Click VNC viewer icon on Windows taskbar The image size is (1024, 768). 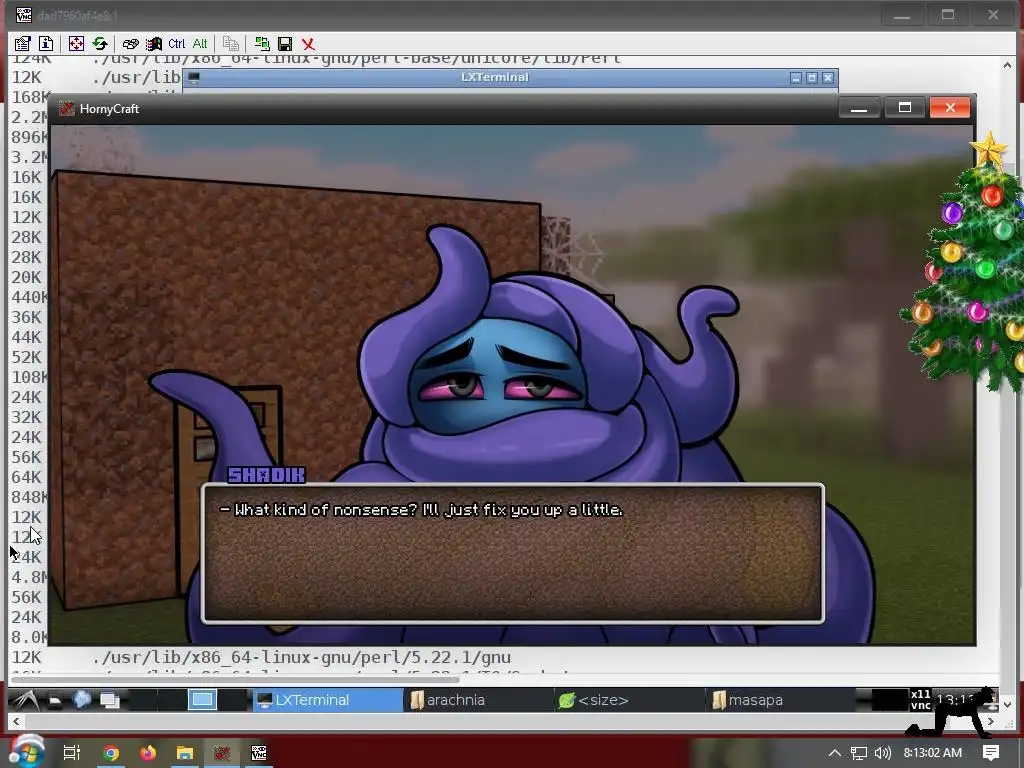pyautogui.click(x=259, y=753)
